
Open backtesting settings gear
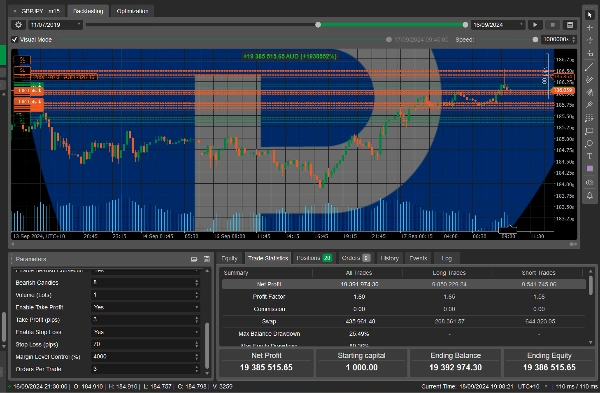(x=18, y=25)
